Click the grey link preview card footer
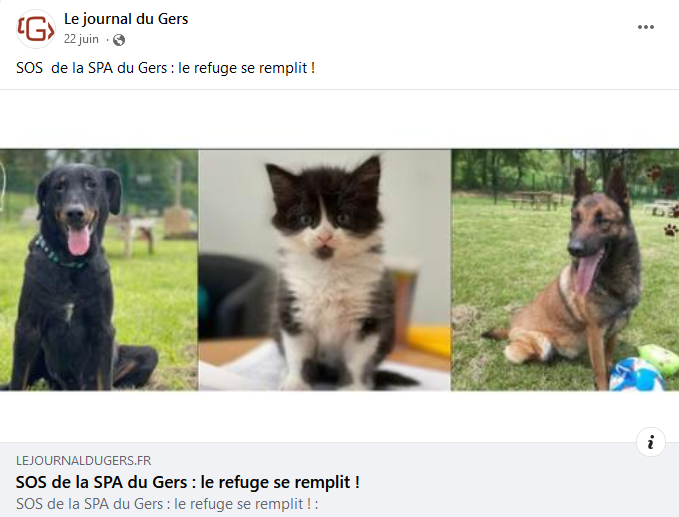The height and width of the screenshot is (517, 679). click(340, 480)
